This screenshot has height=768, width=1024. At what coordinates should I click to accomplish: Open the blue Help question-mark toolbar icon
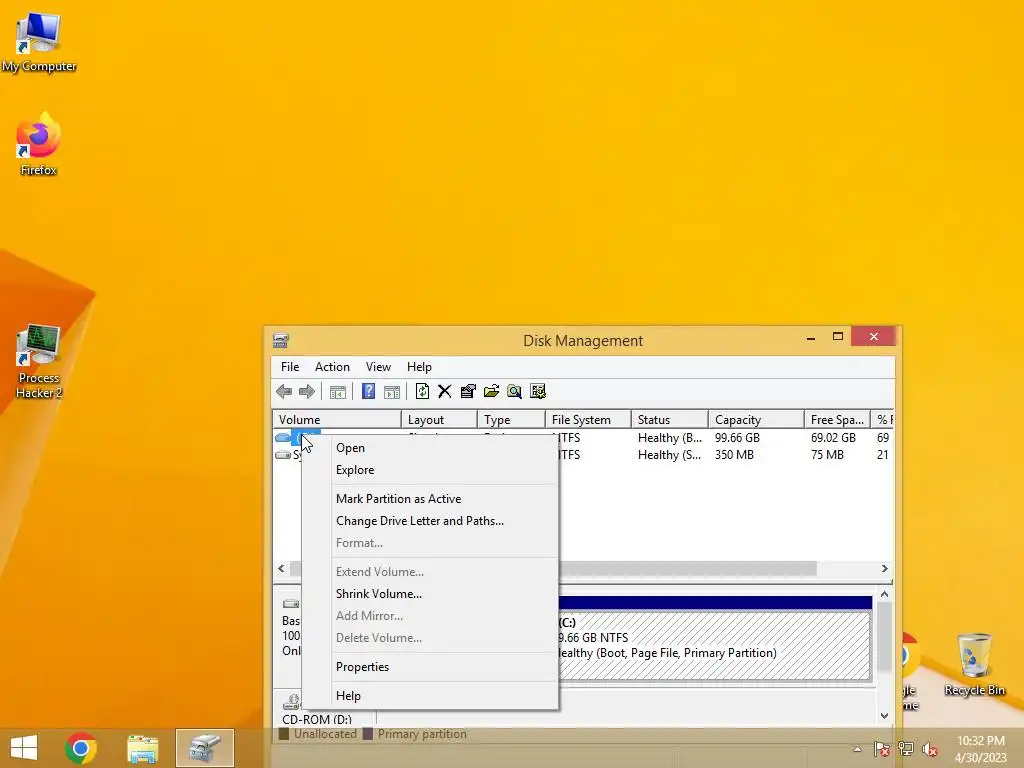[x=368, y=391]
